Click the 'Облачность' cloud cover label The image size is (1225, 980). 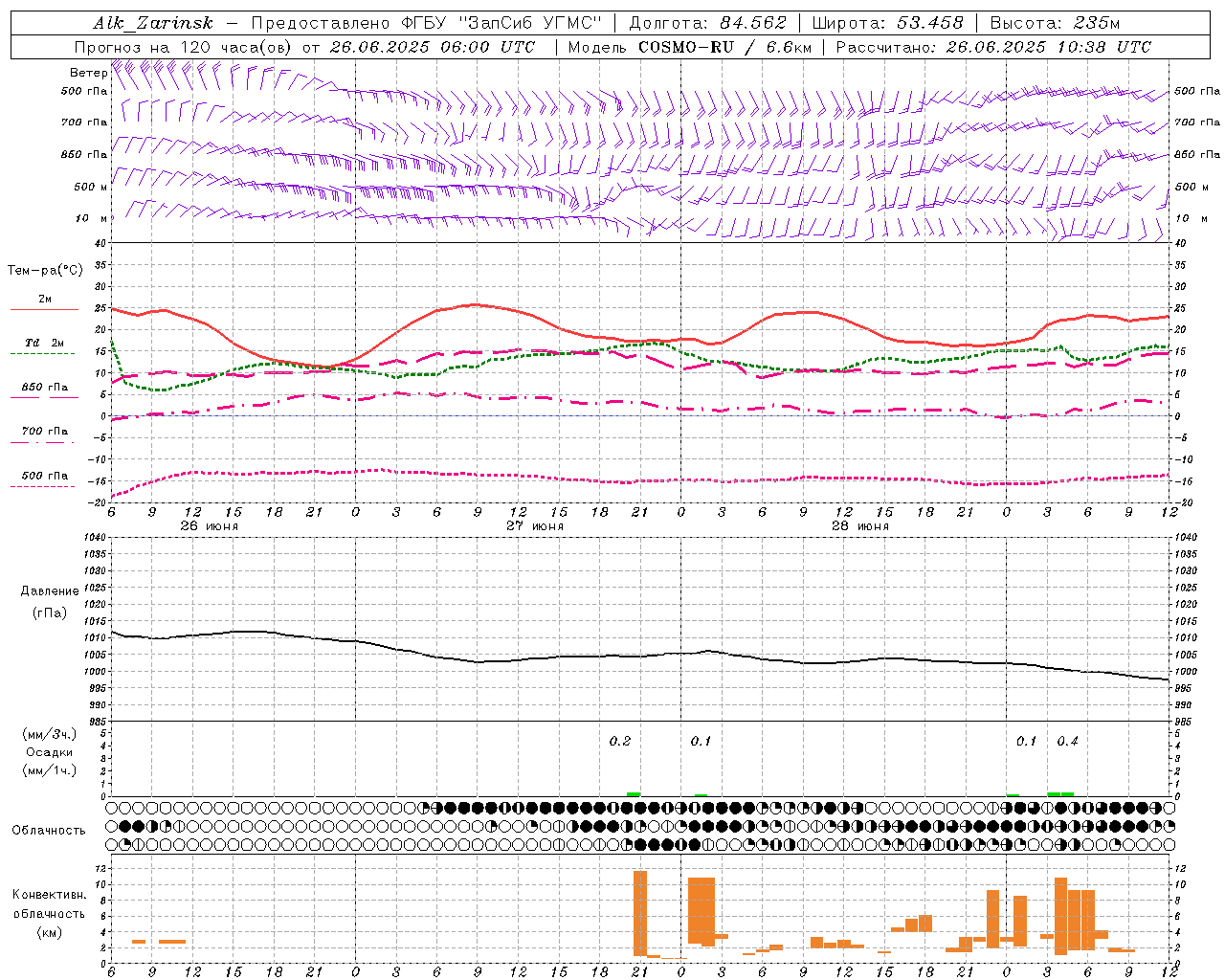coord(49,831)
